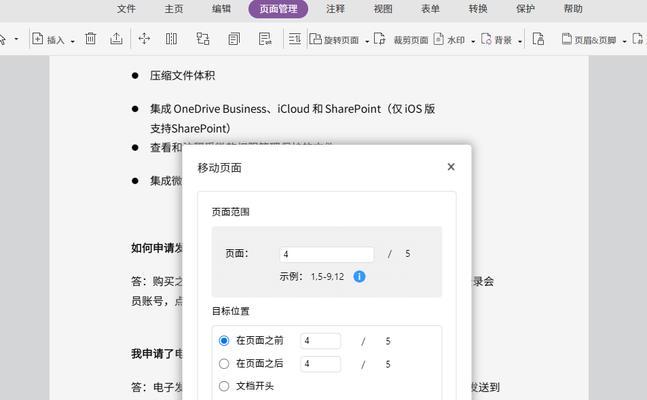Click the Page labels icon
Image resolution: width=647 pixels, height=400 pixels.
(265, 39)
